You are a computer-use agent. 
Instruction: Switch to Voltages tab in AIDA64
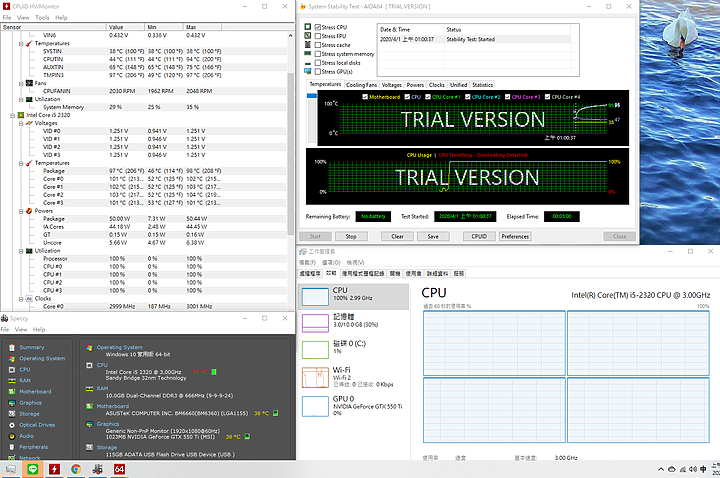tap(392, 85)
